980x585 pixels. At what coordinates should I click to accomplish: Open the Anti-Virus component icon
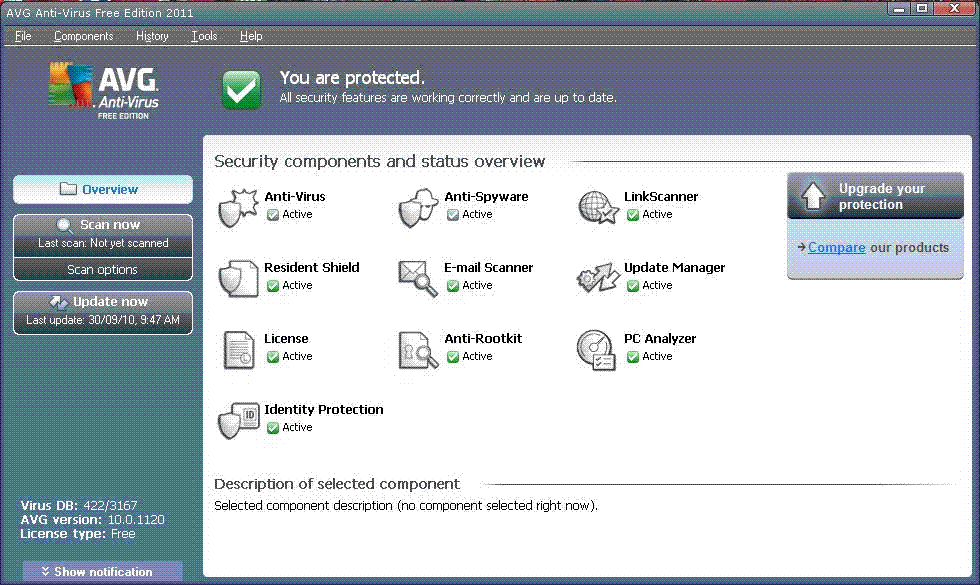coord(237,206)
